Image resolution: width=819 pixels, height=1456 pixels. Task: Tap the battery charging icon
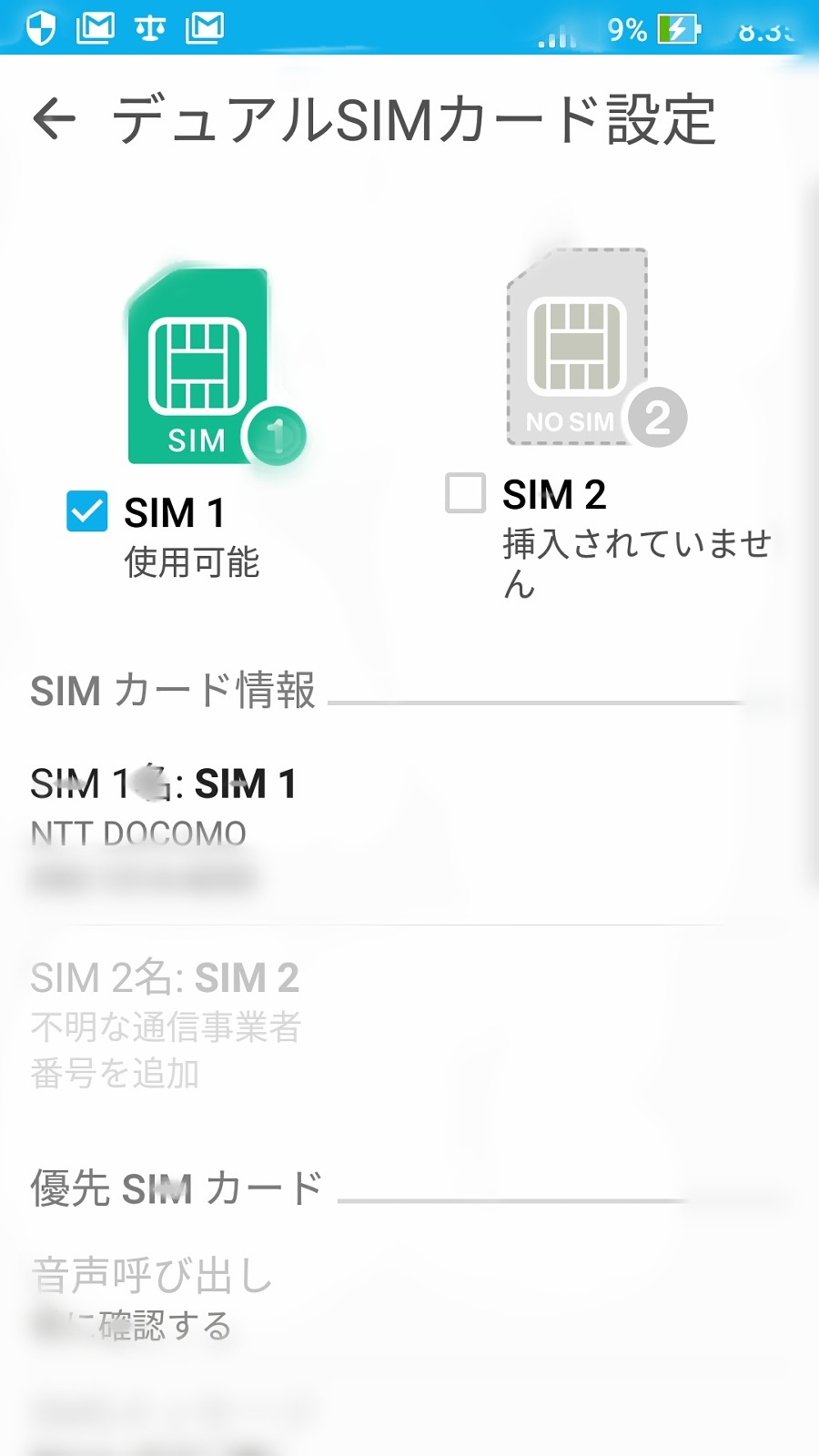678,29
